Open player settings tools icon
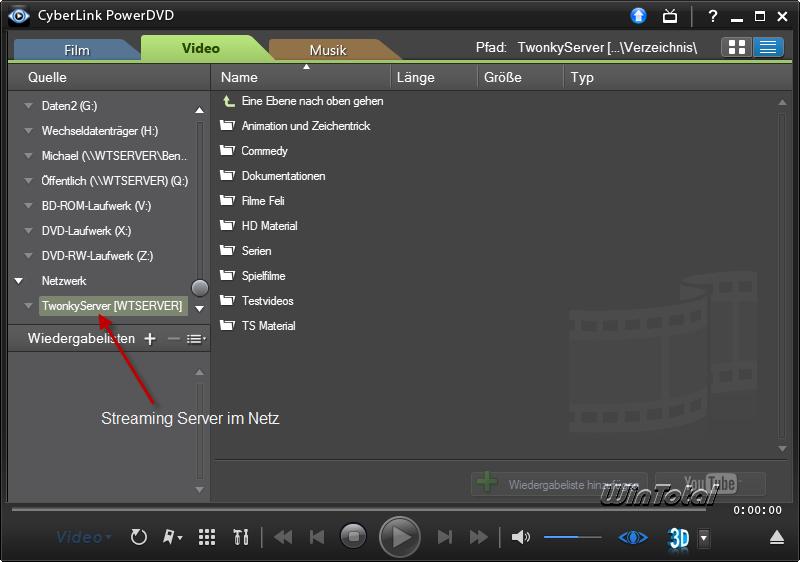Image resolution: width=800 pixels, height=562 pixels. click(x=241, y=537)
